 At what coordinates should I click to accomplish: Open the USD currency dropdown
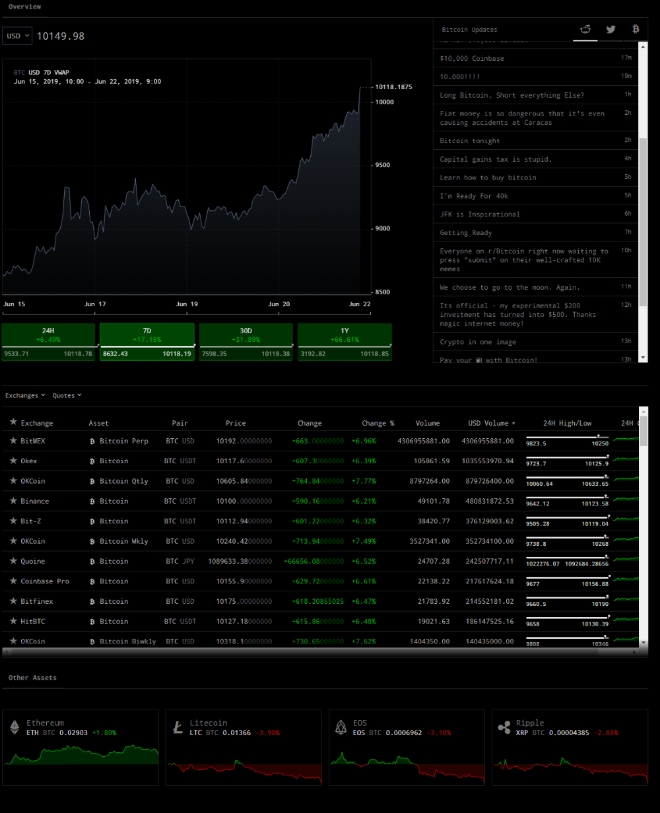18,36
